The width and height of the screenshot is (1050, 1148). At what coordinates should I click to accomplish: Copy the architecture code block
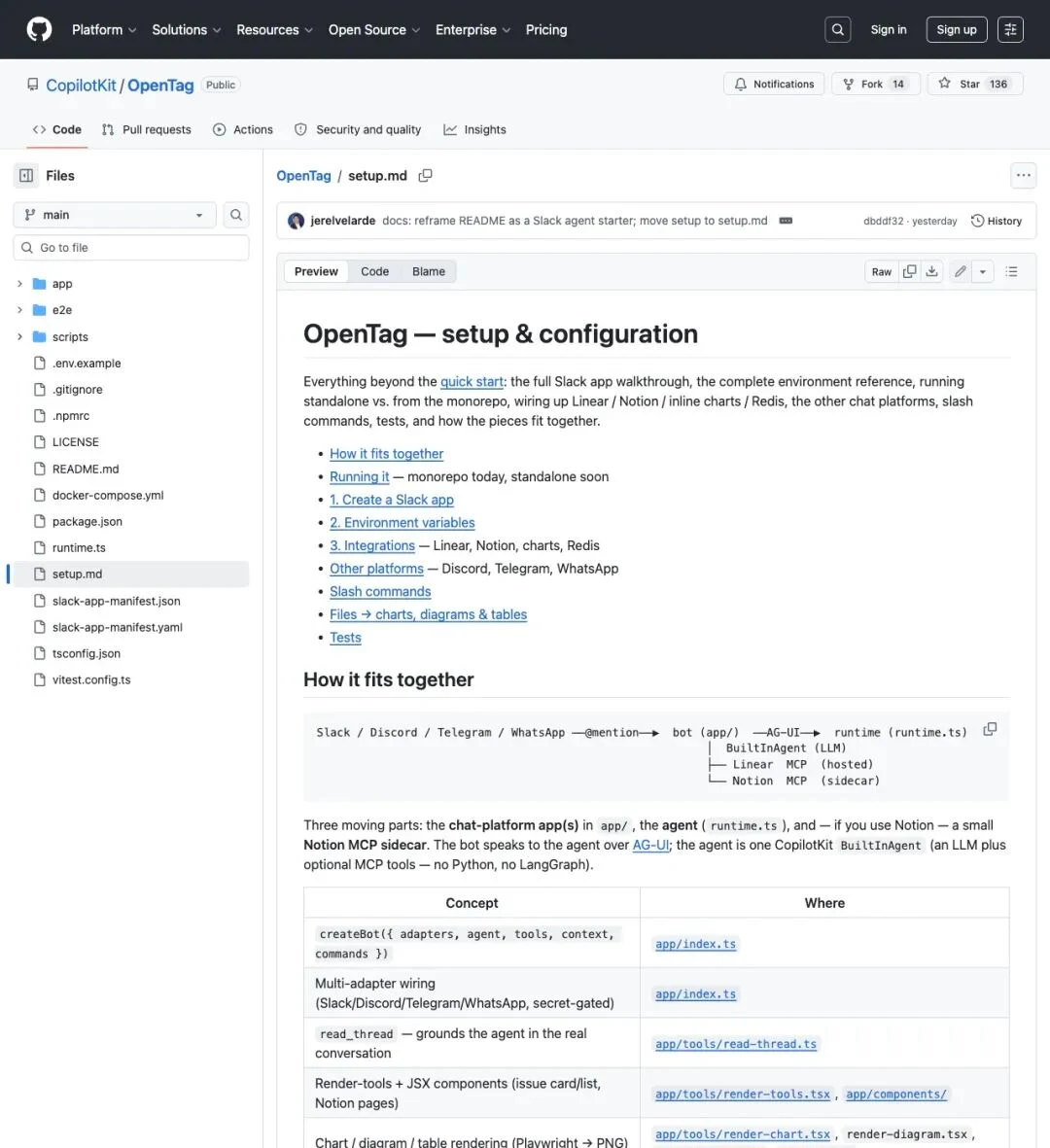[x=990, y=729]
